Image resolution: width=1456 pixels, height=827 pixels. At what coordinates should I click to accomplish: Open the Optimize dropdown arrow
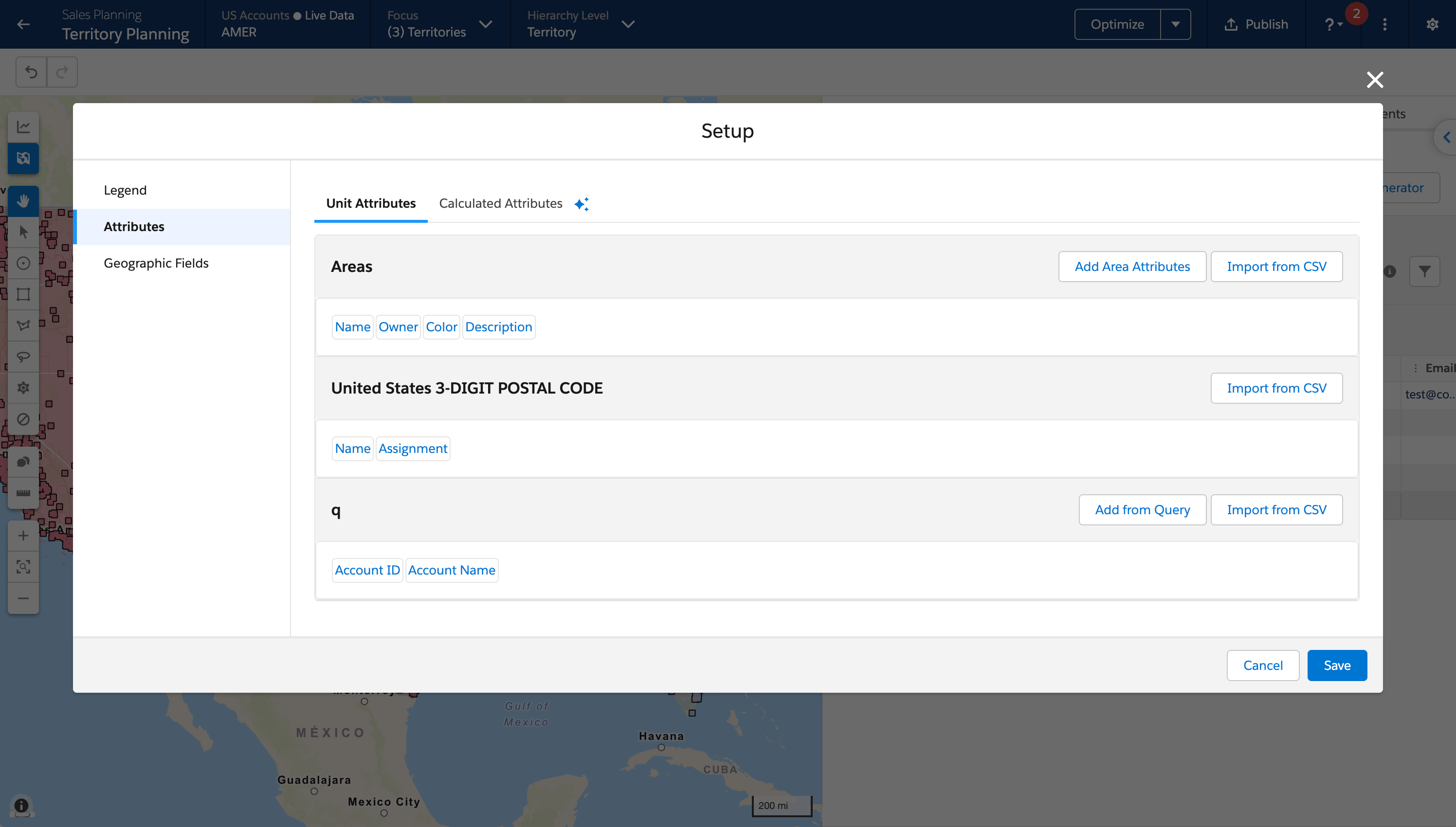click(x=1175, y=24)
